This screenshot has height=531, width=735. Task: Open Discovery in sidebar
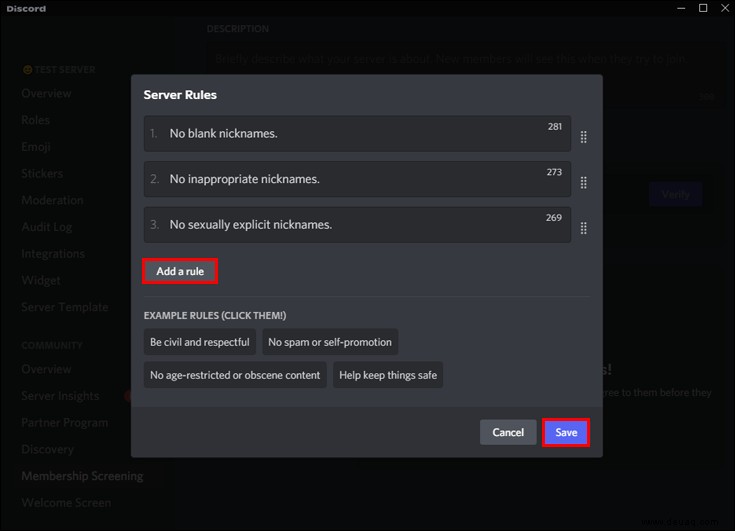tap(47, 449)
